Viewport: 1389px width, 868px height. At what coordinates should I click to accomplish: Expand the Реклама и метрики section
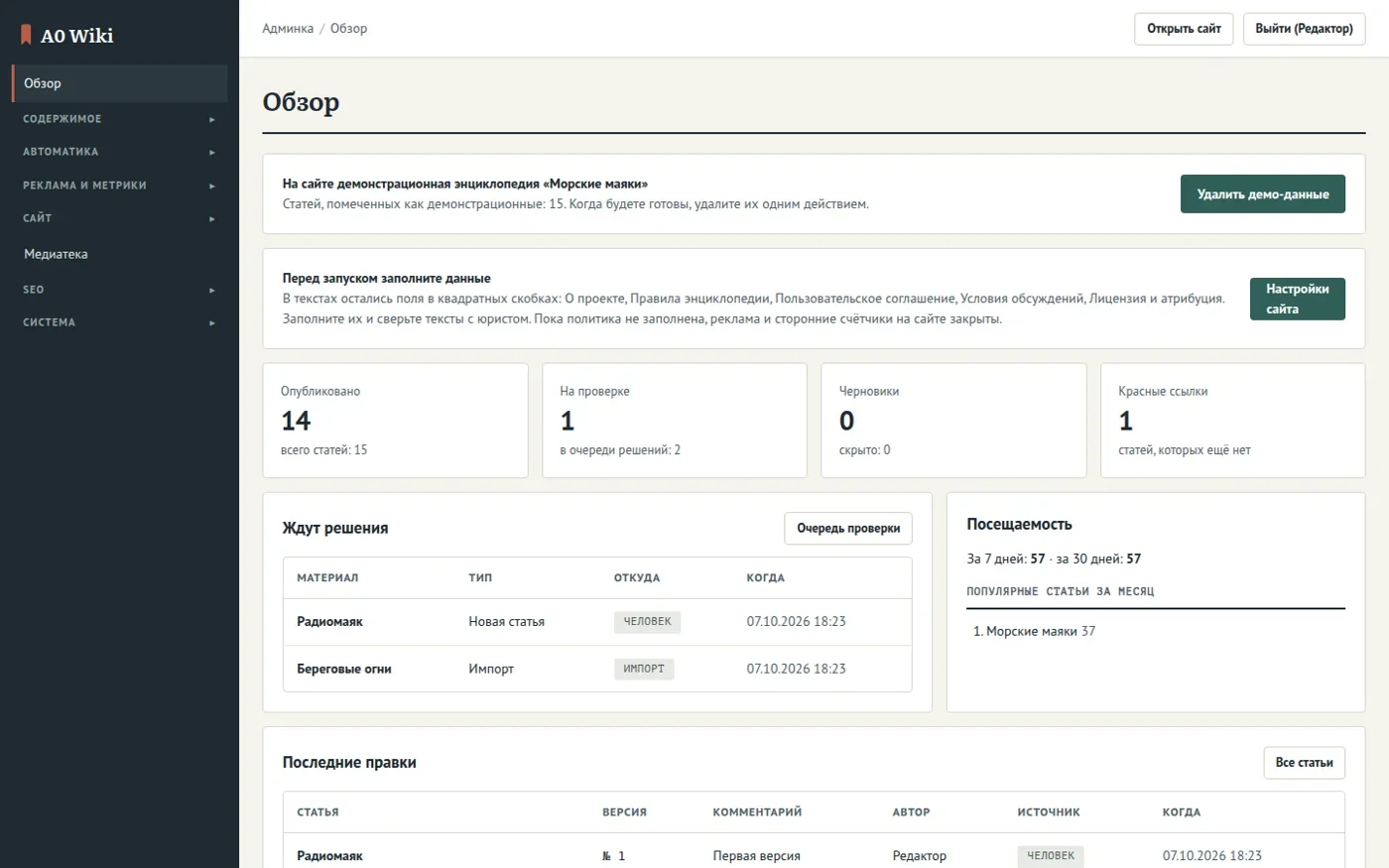pos(119,186)
